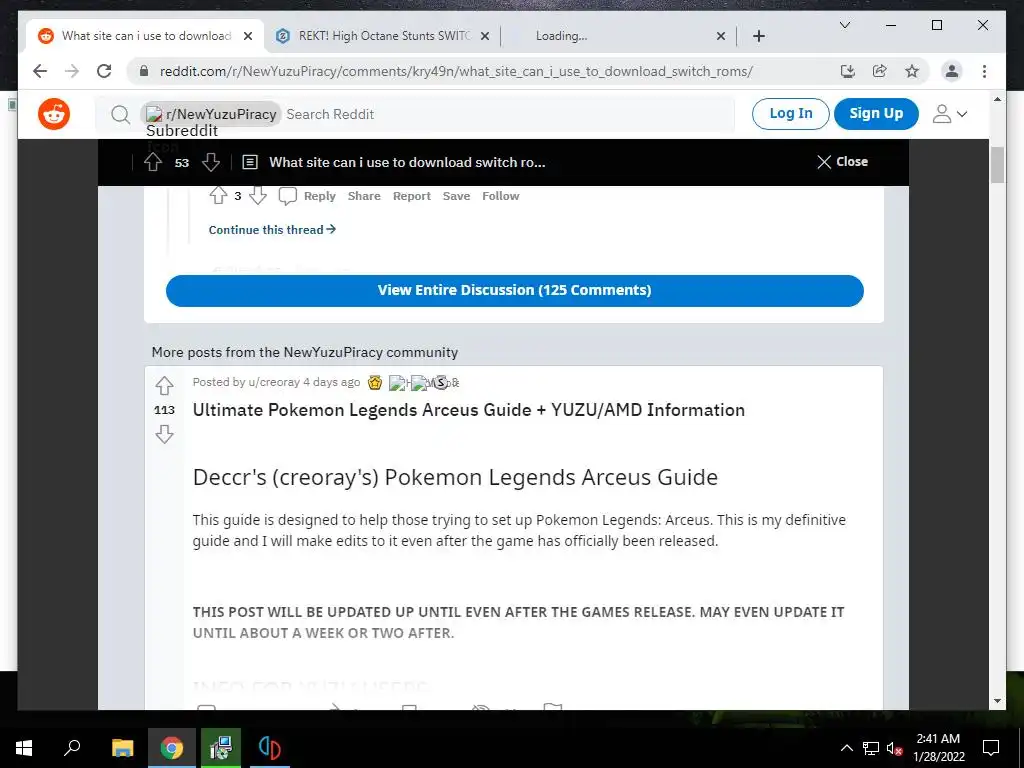Click the Sign Up button

click(876, 114)
